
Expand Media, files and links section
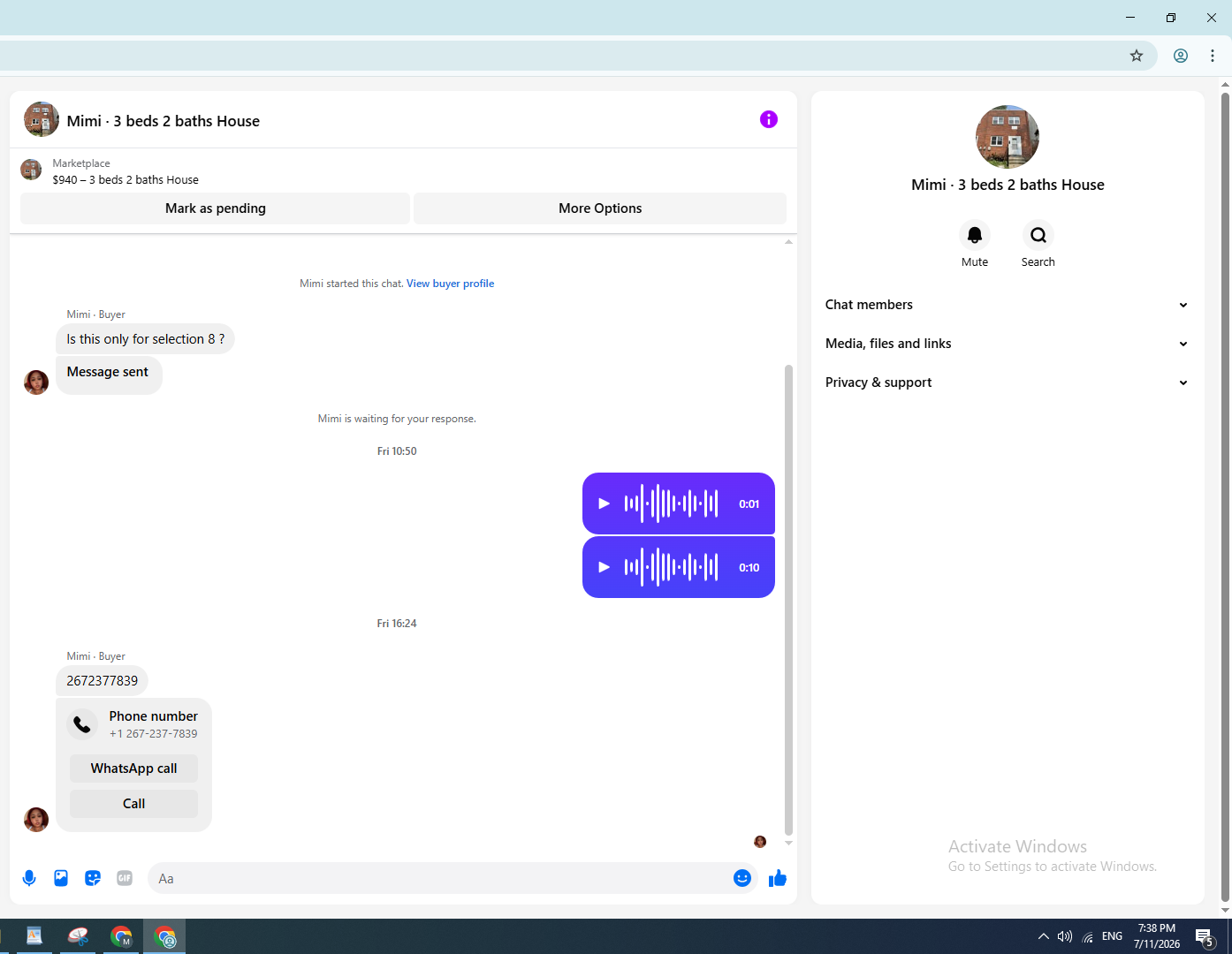point(1008,344)
